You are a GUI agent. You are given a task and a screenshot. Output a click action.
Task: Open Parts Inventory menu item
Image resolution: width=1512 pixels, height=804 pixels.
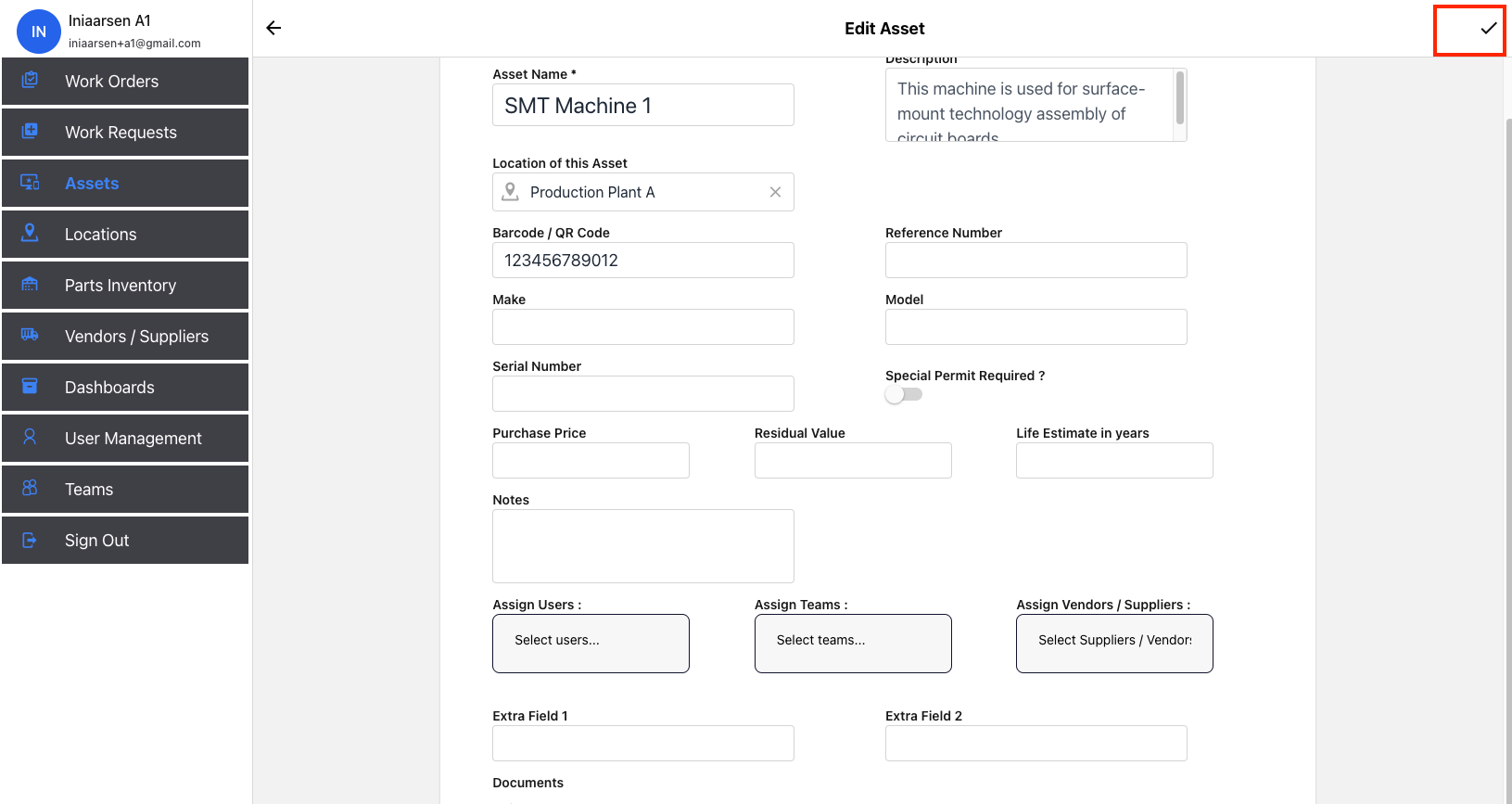(125, 285)
